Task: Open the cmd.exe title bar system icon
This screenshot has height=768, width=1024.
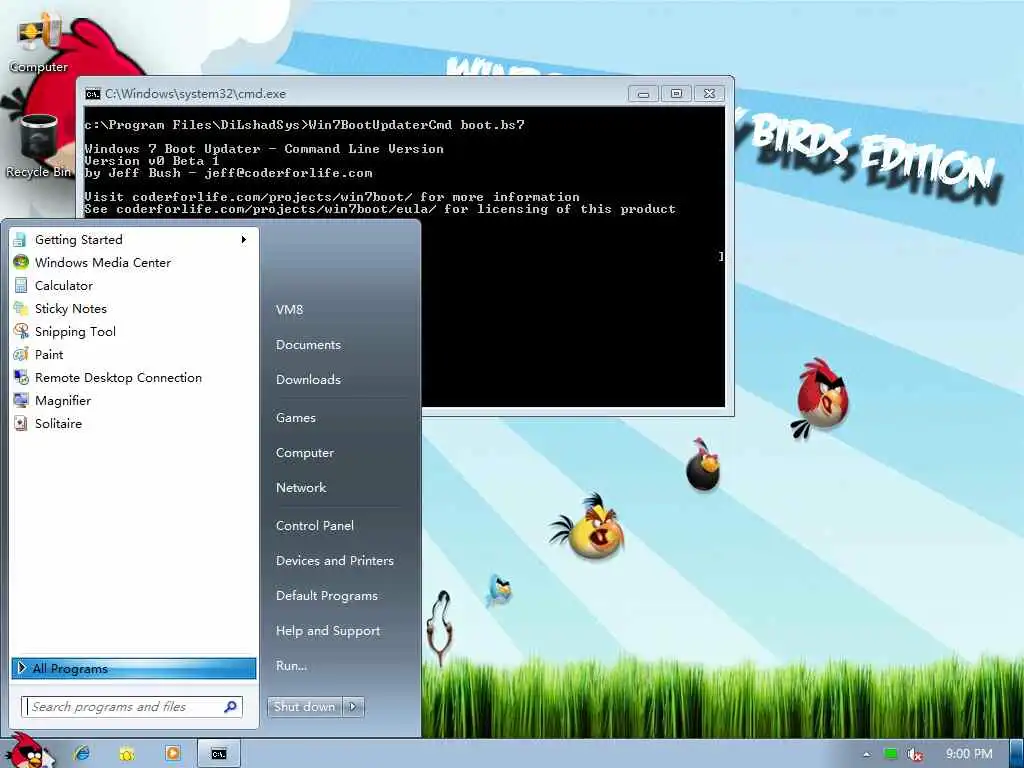Action: pos(93,94)
